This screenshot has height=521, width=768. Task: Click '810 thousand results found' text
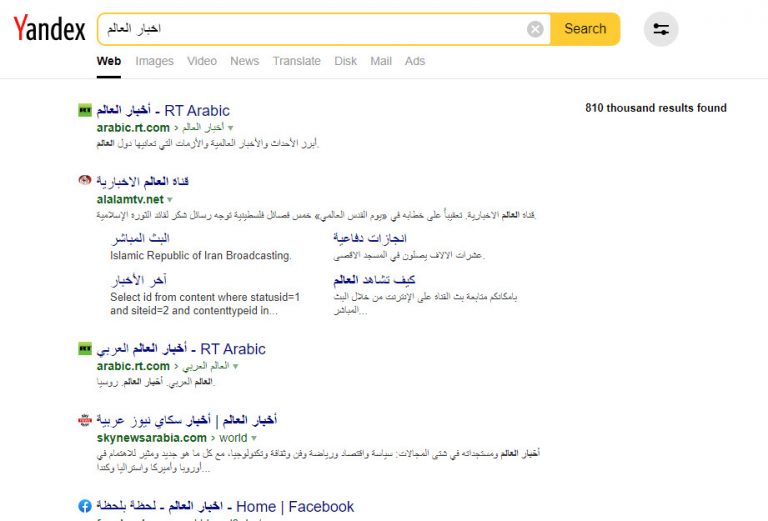point(656,108)
